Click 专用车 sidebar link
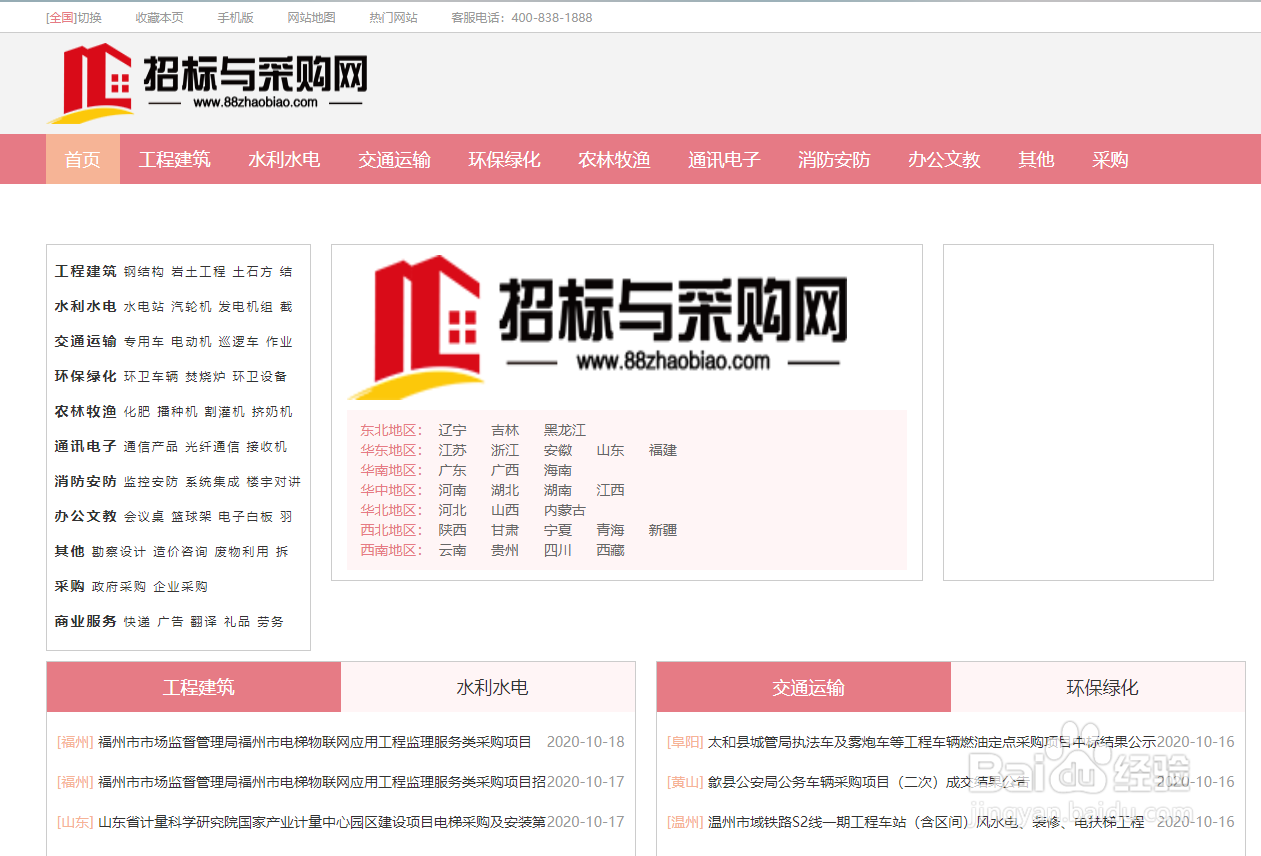 pyautogui.click(x=144, y=342)
